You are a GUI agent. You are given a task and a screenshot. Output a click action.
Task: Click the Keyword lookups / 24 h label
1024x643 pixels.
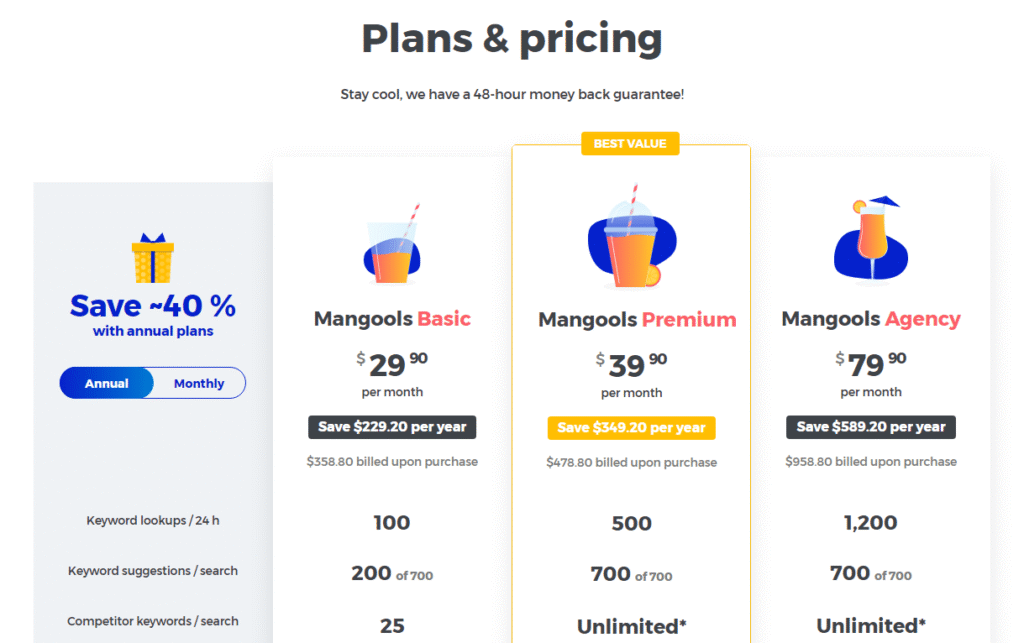point(152,521)
